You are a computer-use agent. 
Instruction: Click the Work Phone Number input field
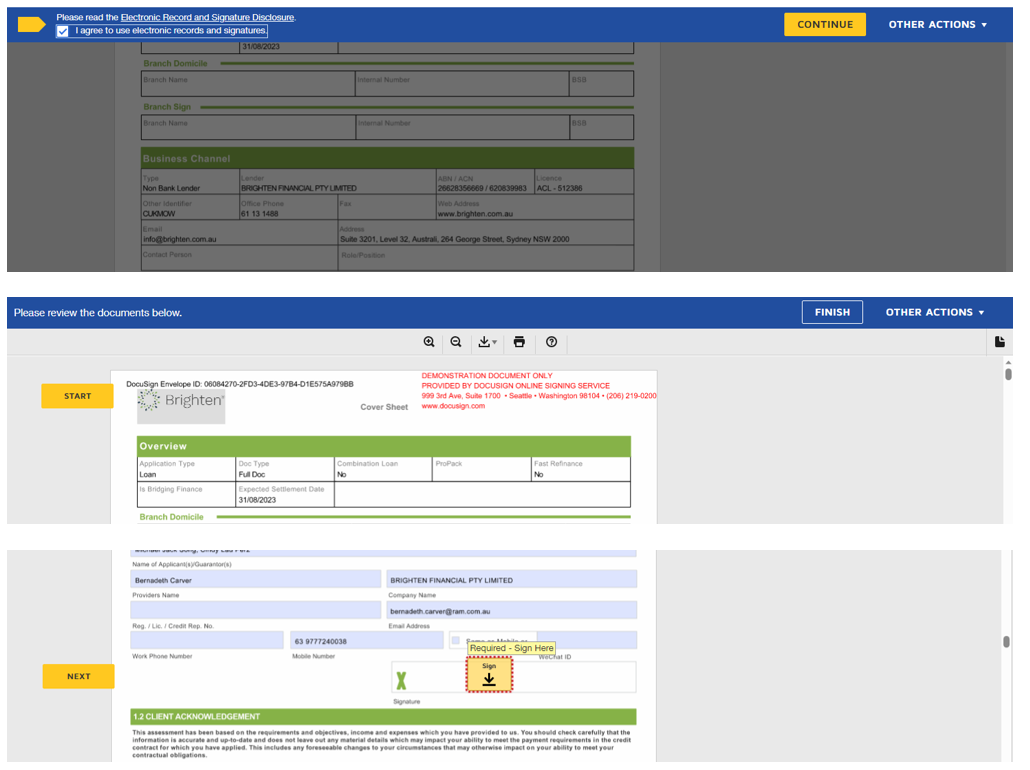click(x=206, y=640)
